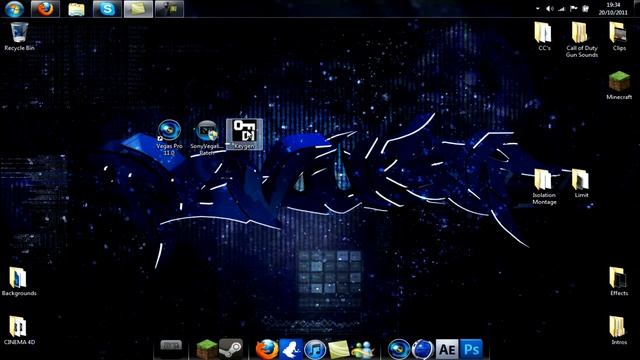Select the SonyVegas Patch desktop icon
The image size is (640, 360).
coord(207,137)
